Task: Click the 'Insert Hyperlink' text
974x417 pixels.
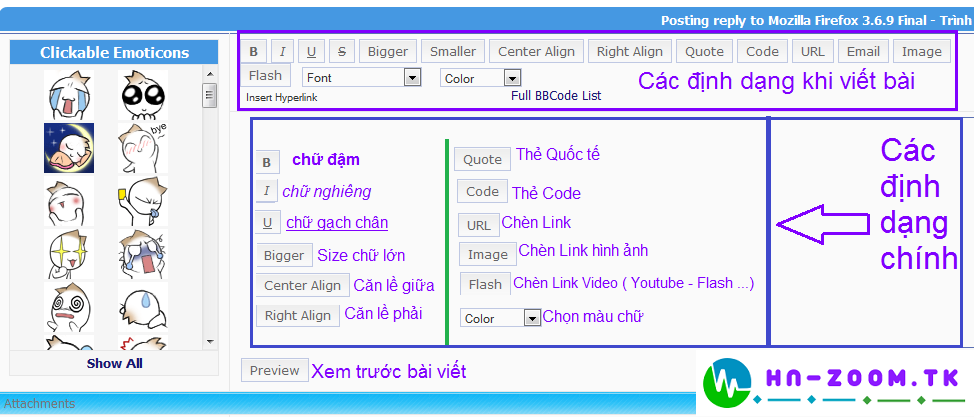Action: coord(282,98)
